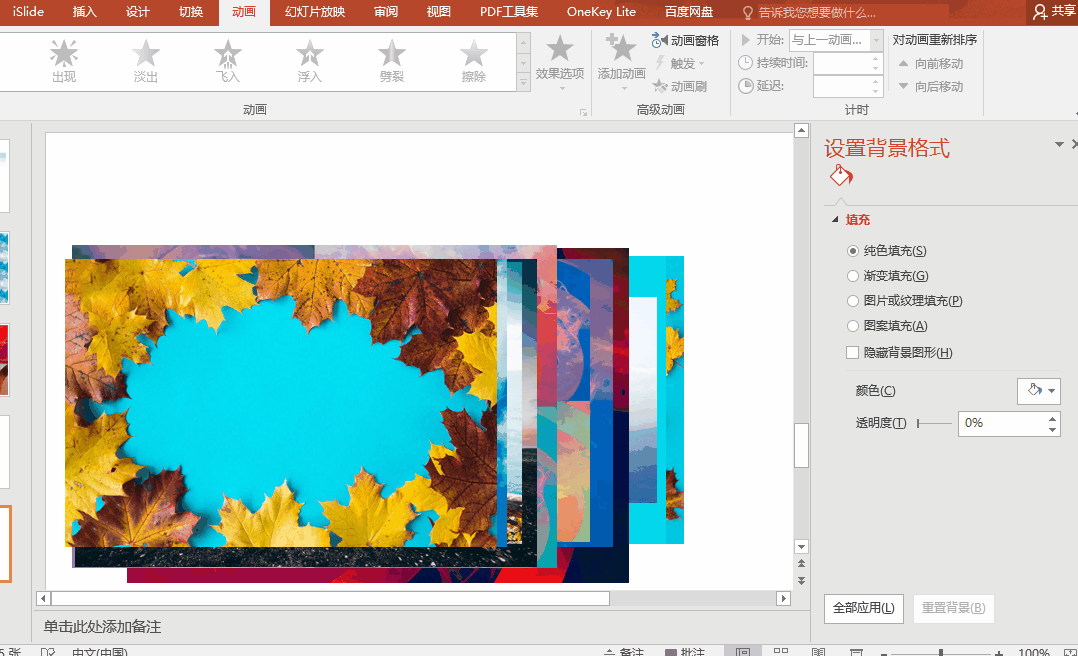The height and width of the screenshot is (656, 1078).
Task: Select the 动画刷 animation painter
Action: click(x=679, y=86)
